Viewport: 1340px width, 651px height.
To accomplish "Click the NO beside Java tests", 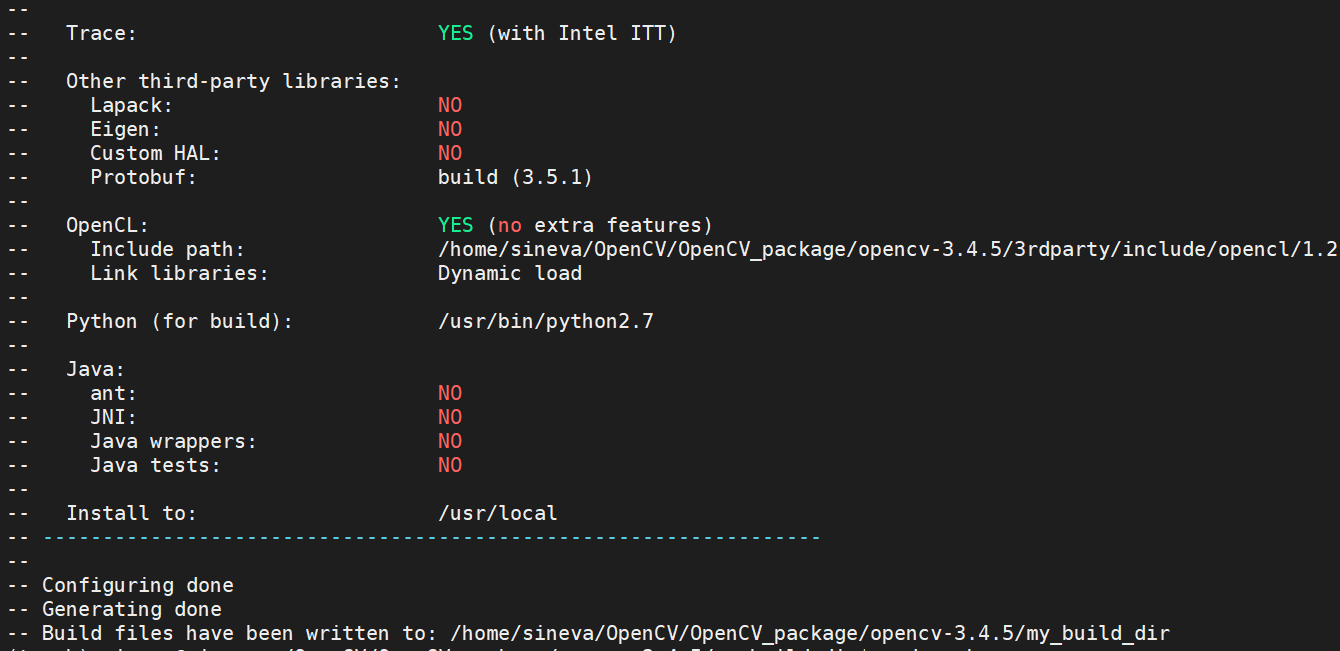I will tap(450, 465).
